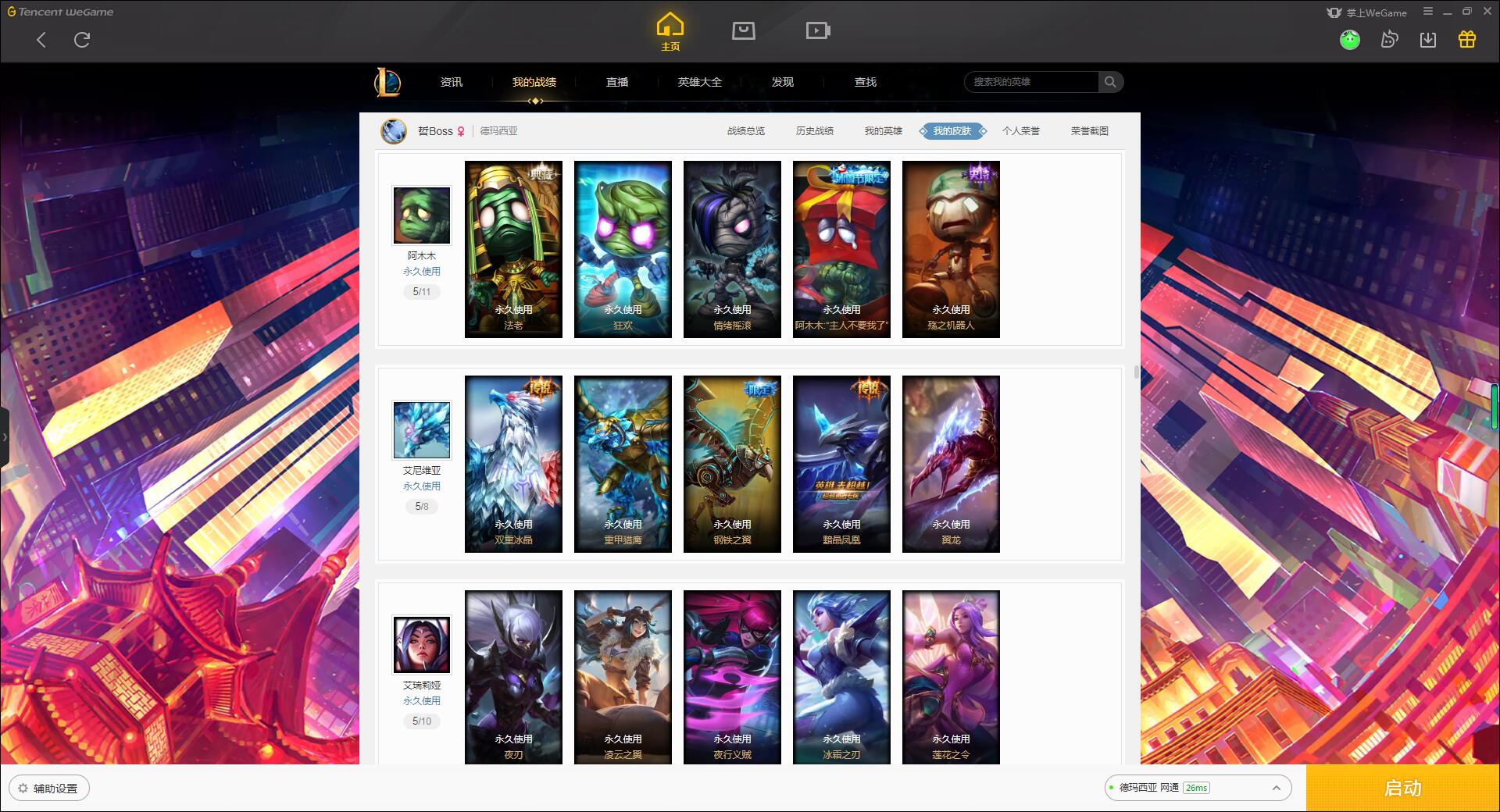This screenshot has height=812, width=1500.
Task: Open the 莲花之令 skin card
Action: [951, 677]
